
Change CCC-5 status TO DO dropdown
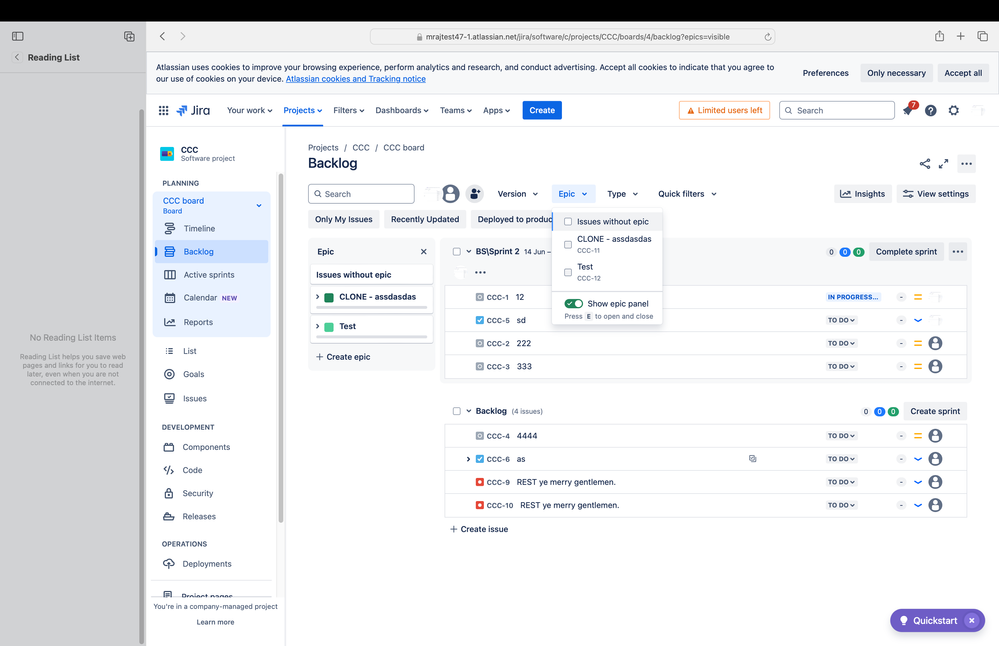[x=841, y=320]
